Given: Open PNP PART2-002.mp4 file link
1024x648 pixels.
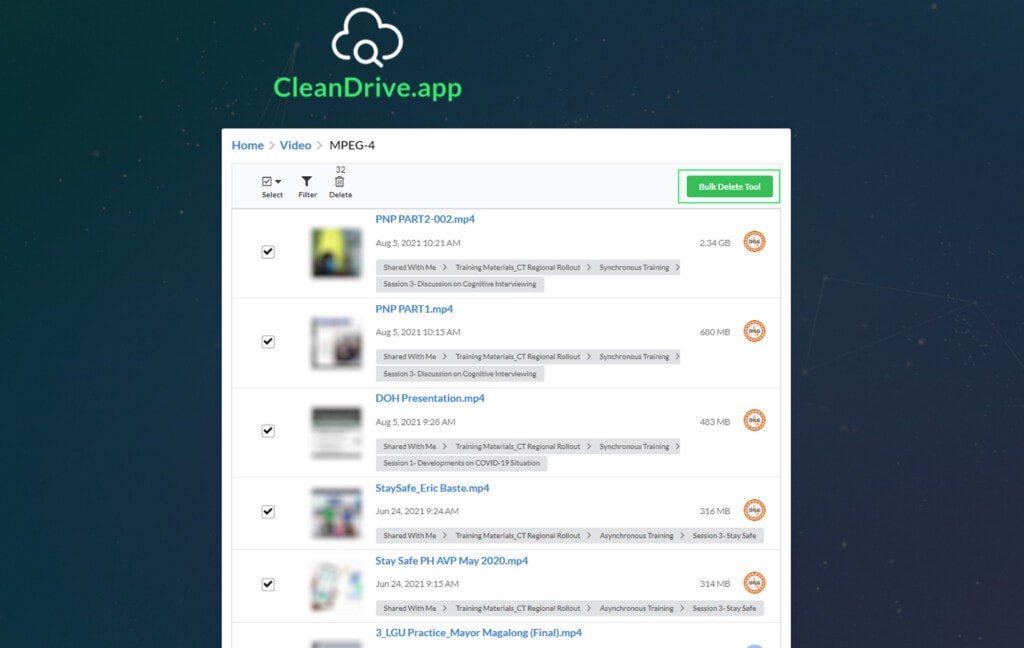Looking at the screenshot, I should point(425,219).
